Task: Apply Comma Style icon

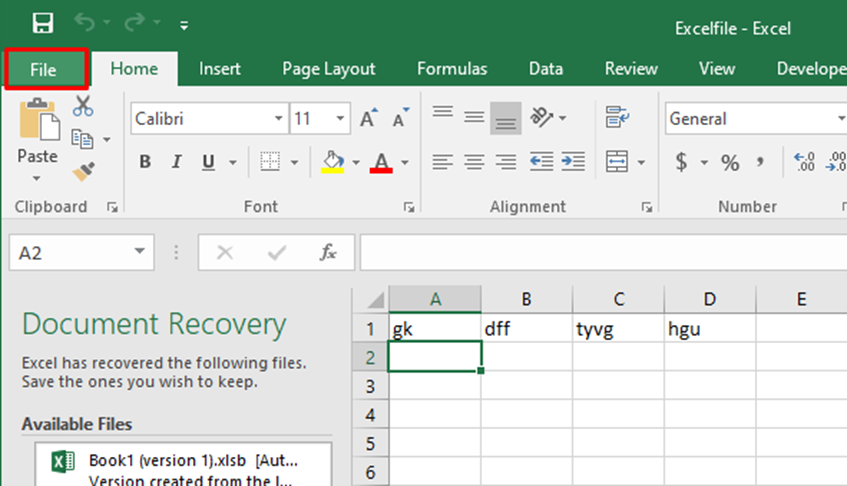Action: point(760,161)
